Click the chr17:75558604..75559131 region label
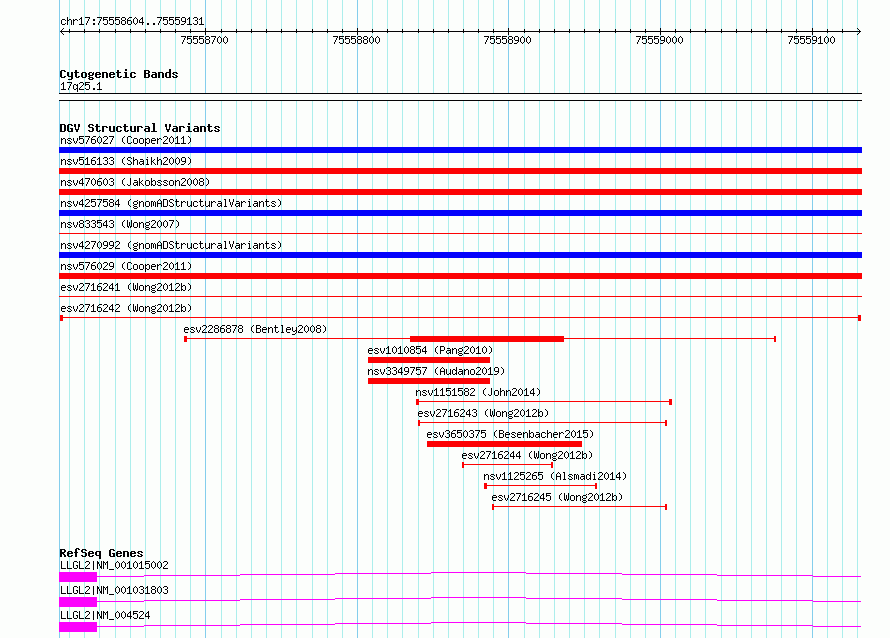The height and width of the screenshot is (638, 890). [x=132, y=22]
